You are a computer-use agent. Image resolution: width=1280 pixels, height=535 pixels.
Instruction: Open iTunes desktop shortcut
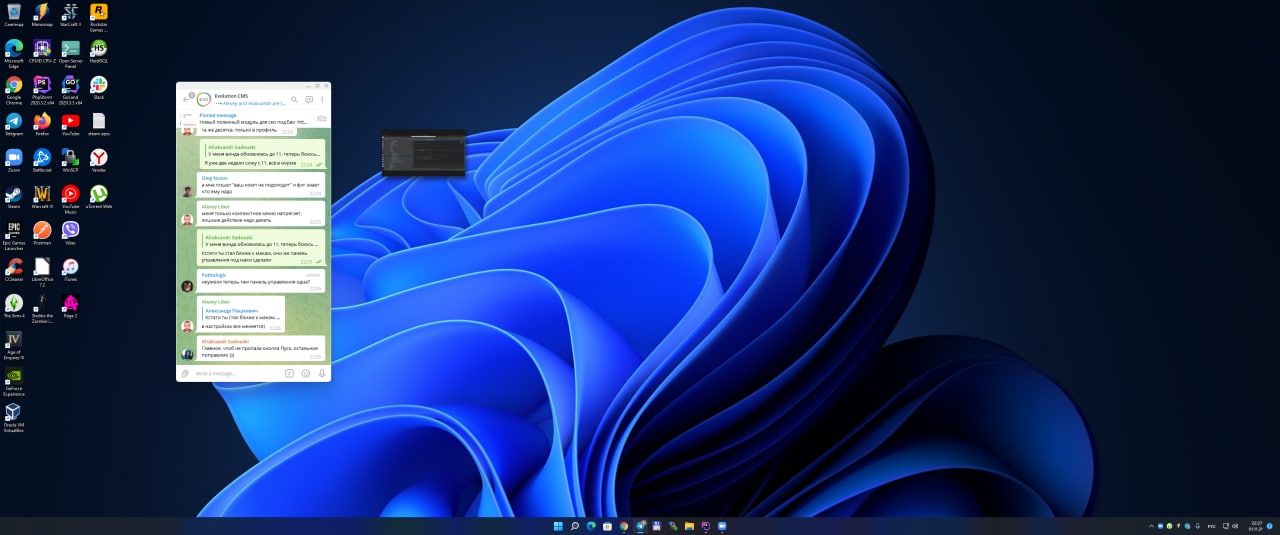point(70,270)
